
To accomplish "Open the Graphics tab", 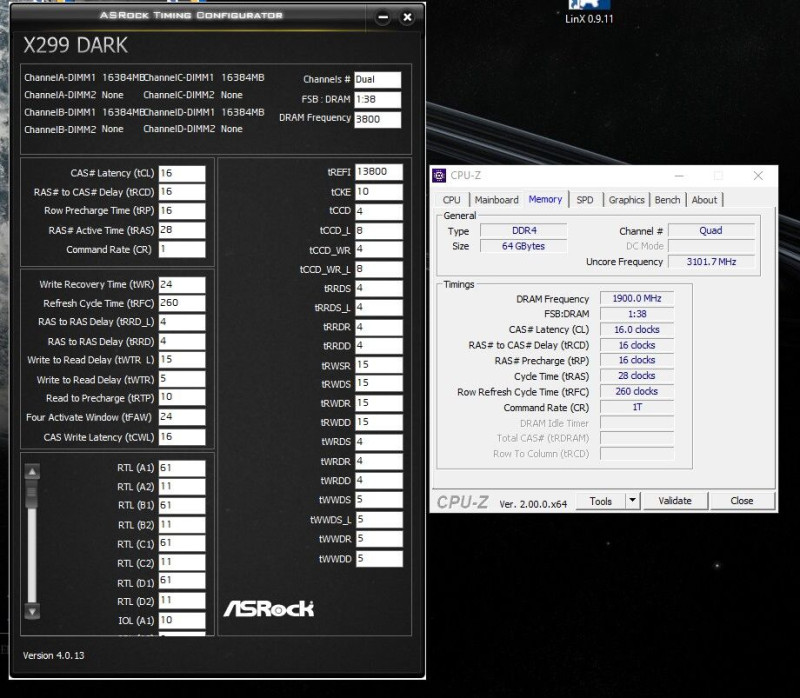I will coord(627,200).
